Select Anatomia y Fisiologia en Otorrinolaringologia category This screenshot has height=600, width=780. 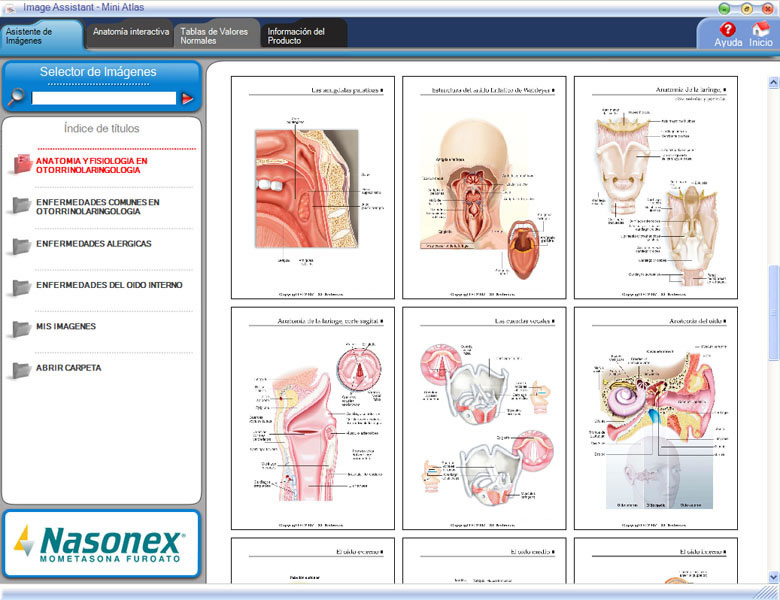tap(92, 165)
